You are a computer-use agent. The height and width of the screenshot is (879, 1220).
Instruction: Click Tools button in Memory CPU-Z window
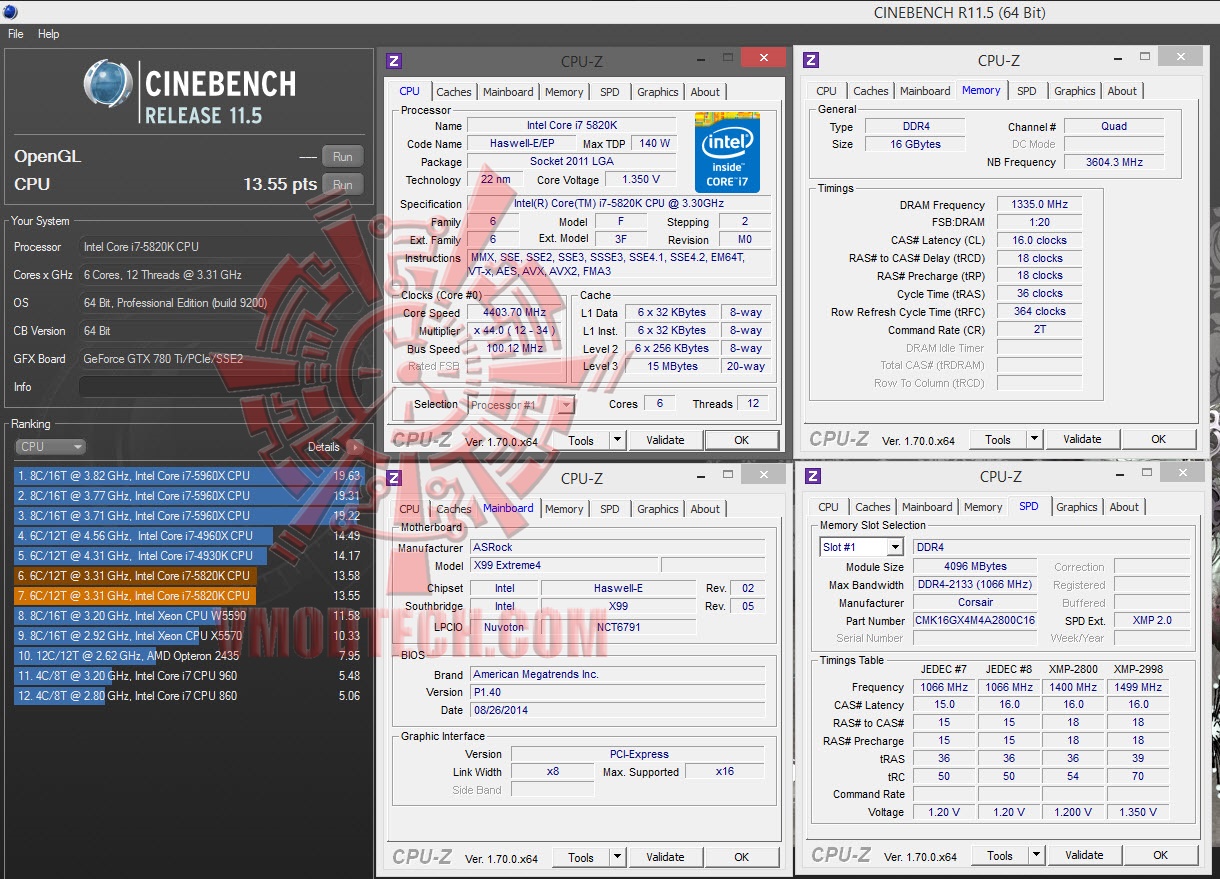(x=998, y=439)
